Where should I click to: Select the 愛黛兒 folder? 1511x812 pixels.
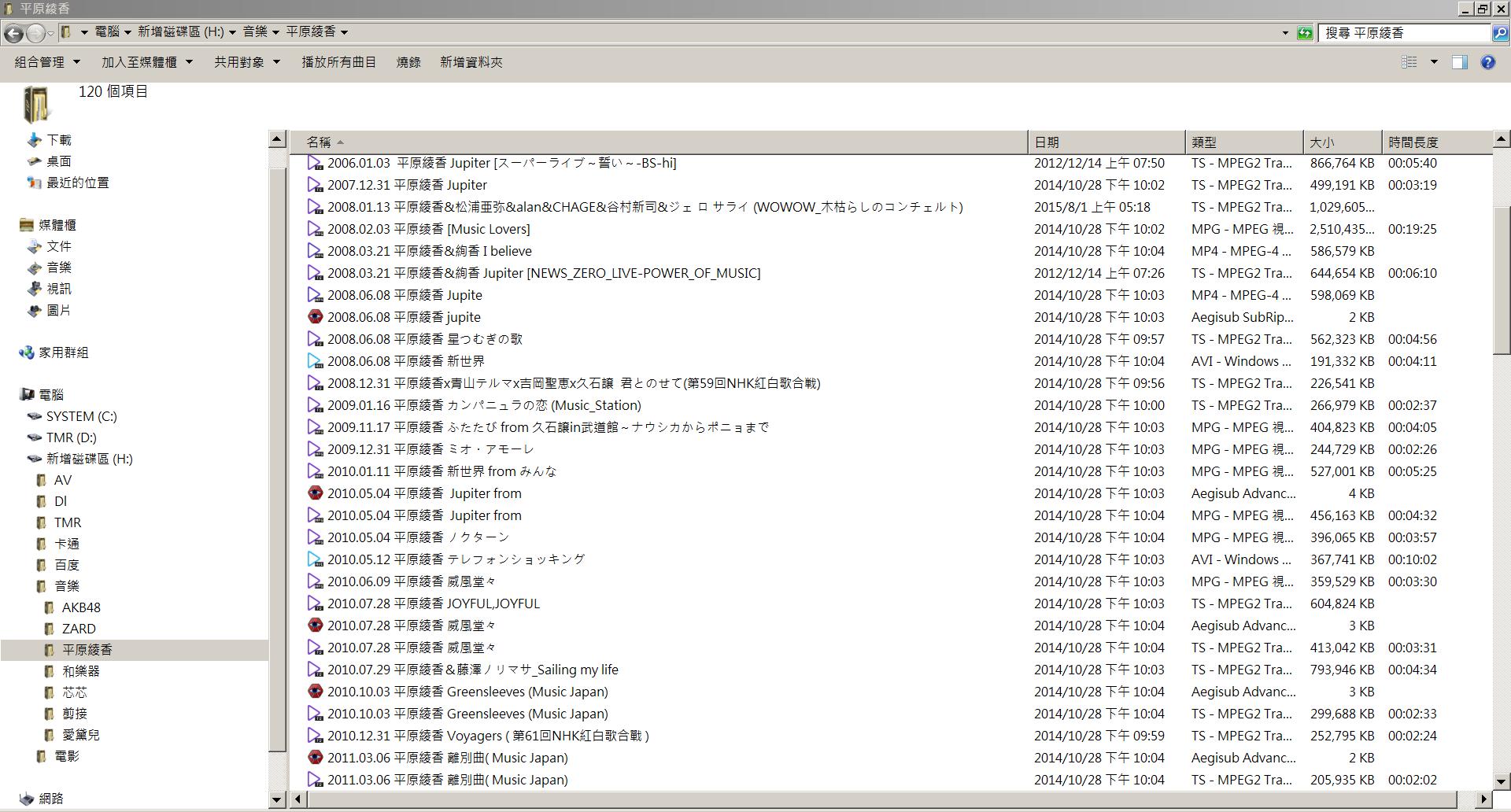pyautogui.click(x=80, y=735)
